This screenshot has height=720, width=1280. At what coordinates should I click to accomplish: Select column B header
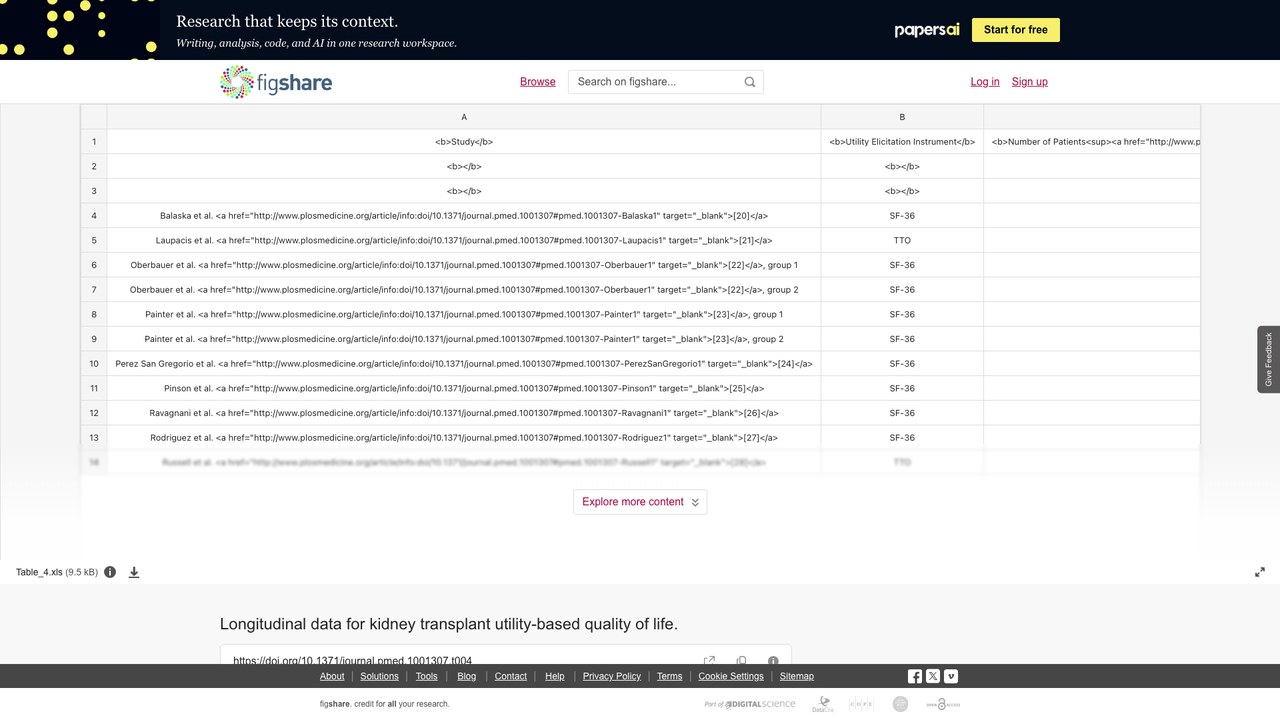[902, 117]
